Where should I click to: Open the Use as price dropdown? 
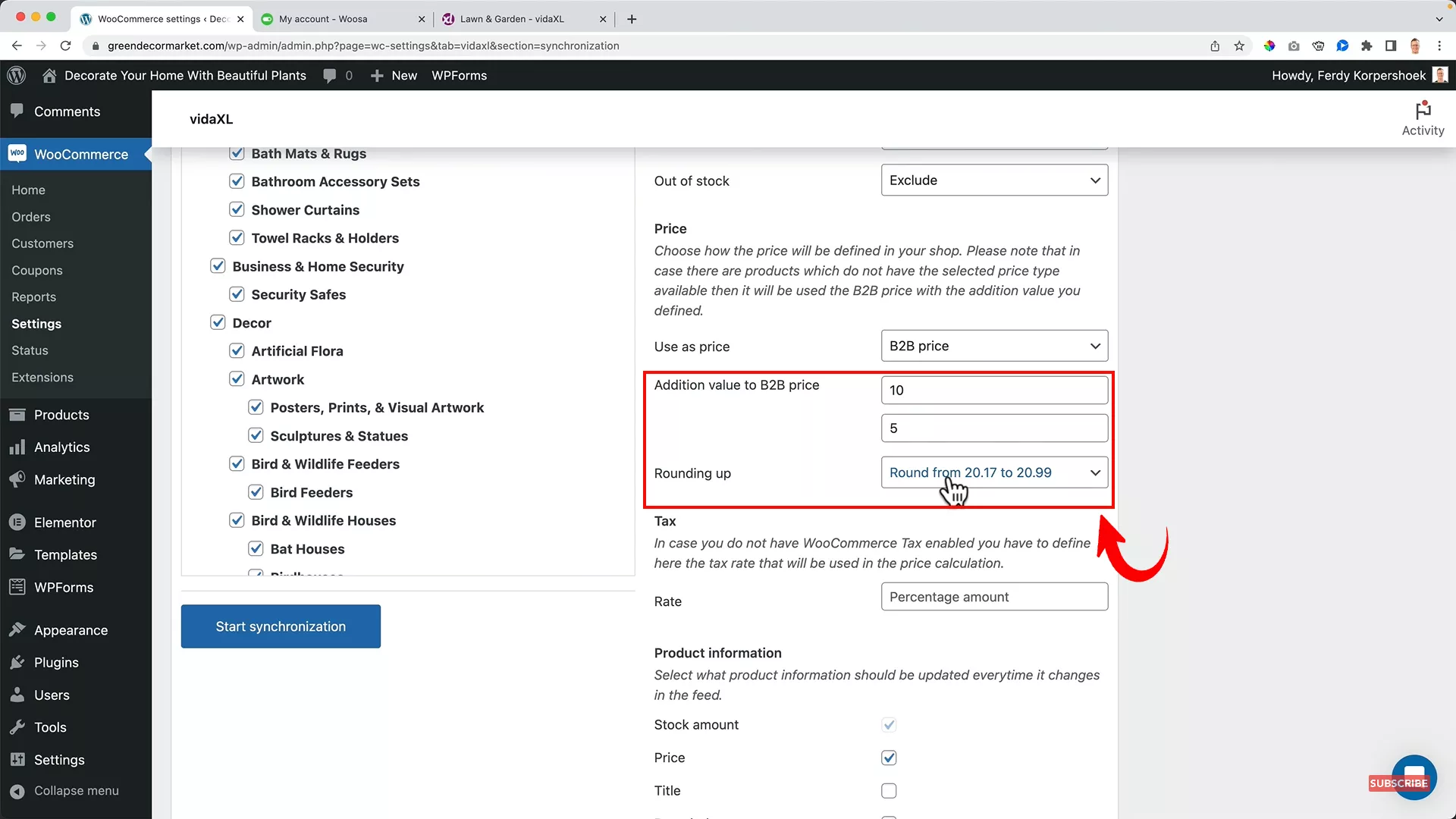pos(994,346)
